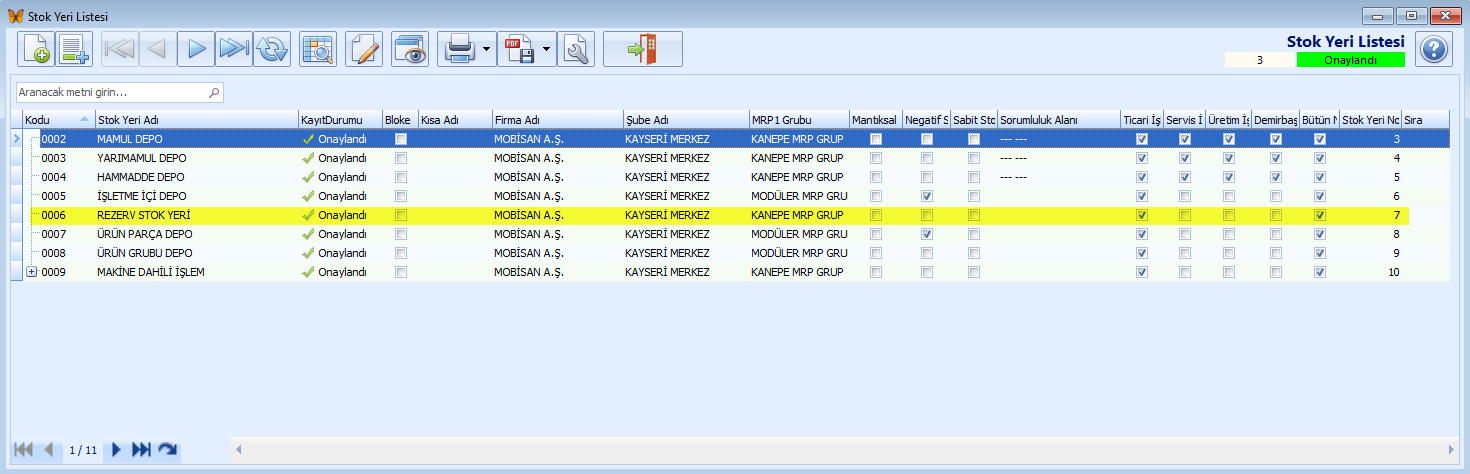Open help via question mark icon

[x=1434, y=49]
